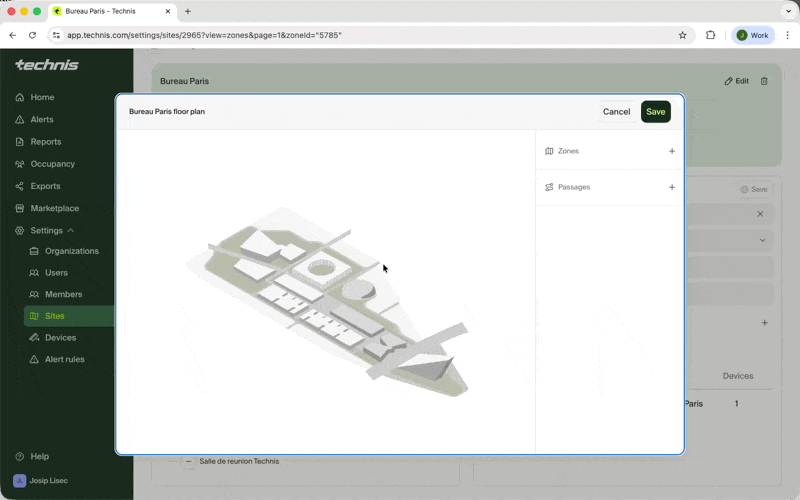
Task: Select Devices under Settings
Action: tap(60, 338)
